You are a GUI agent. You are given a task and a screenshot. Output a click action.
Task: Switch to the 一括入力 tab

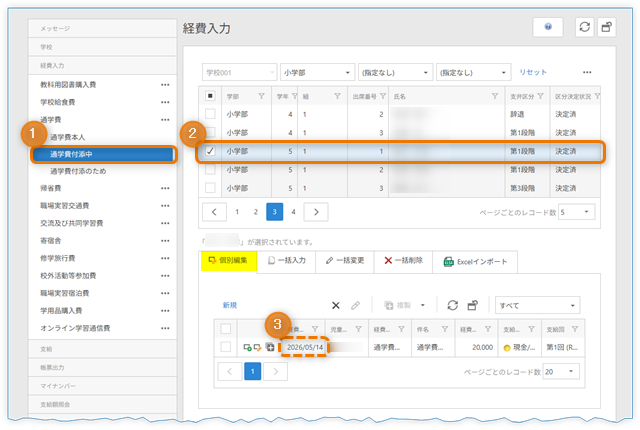tap(287, 261)
